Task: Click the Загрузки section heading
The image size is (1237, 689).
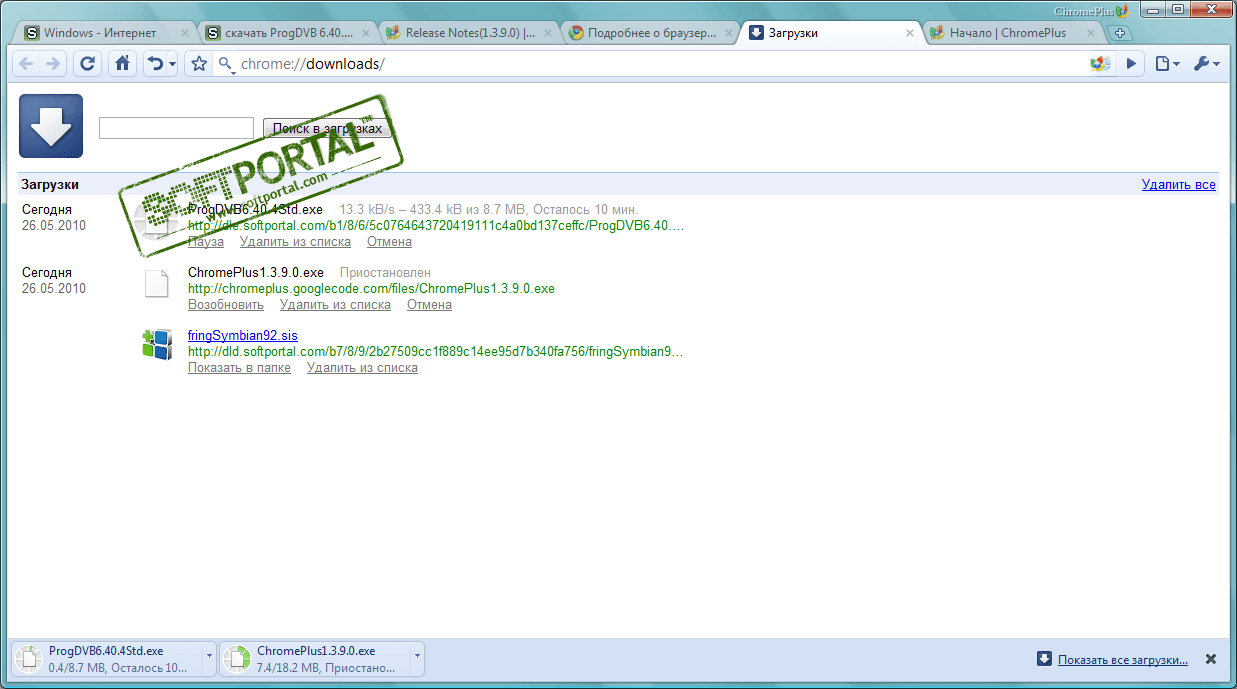Action: click(50, 185)
